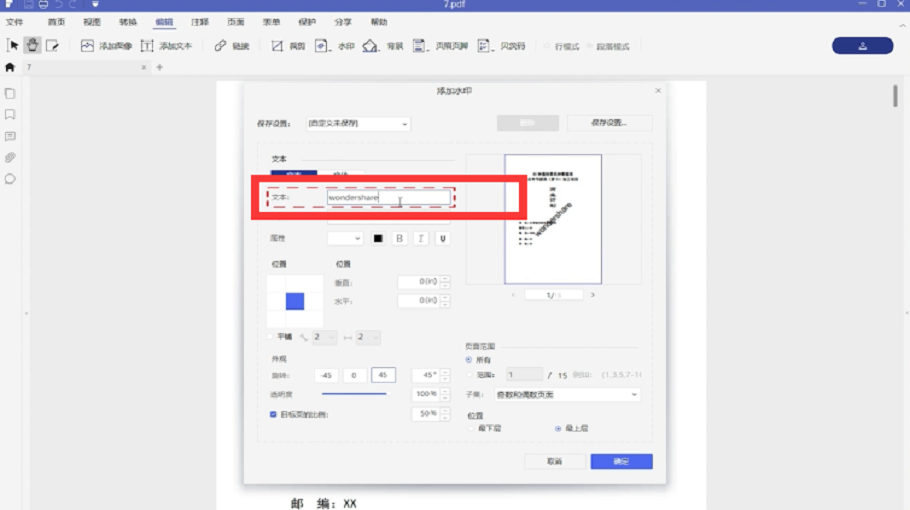Switch to the Protect (保护) tab

point(307,22)
